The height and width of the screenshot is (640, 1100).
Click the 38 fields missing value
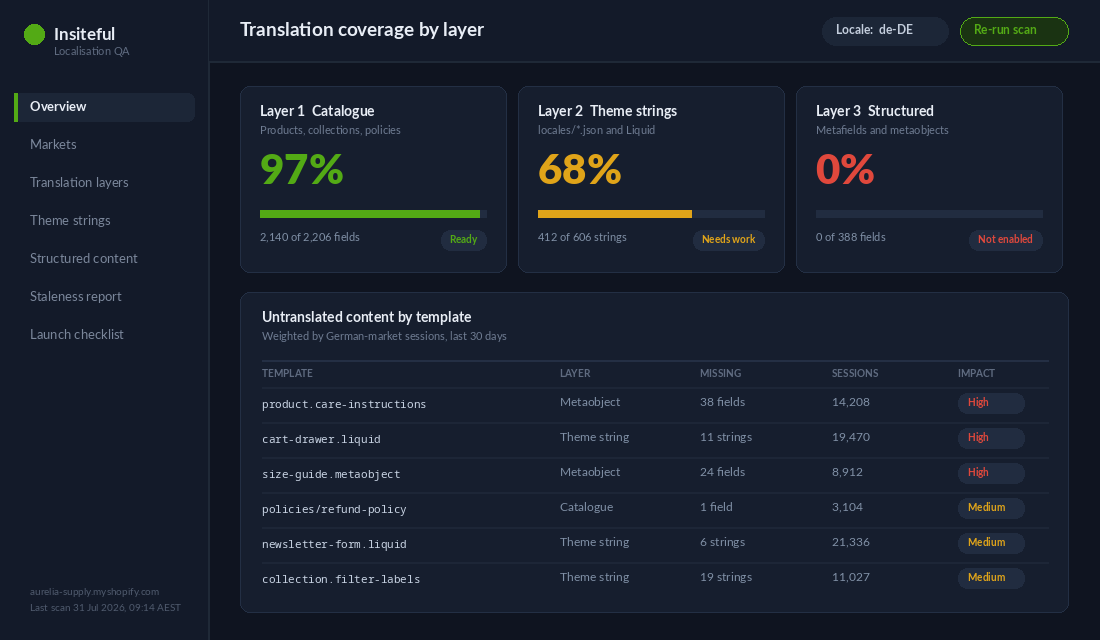coord(723,402)
